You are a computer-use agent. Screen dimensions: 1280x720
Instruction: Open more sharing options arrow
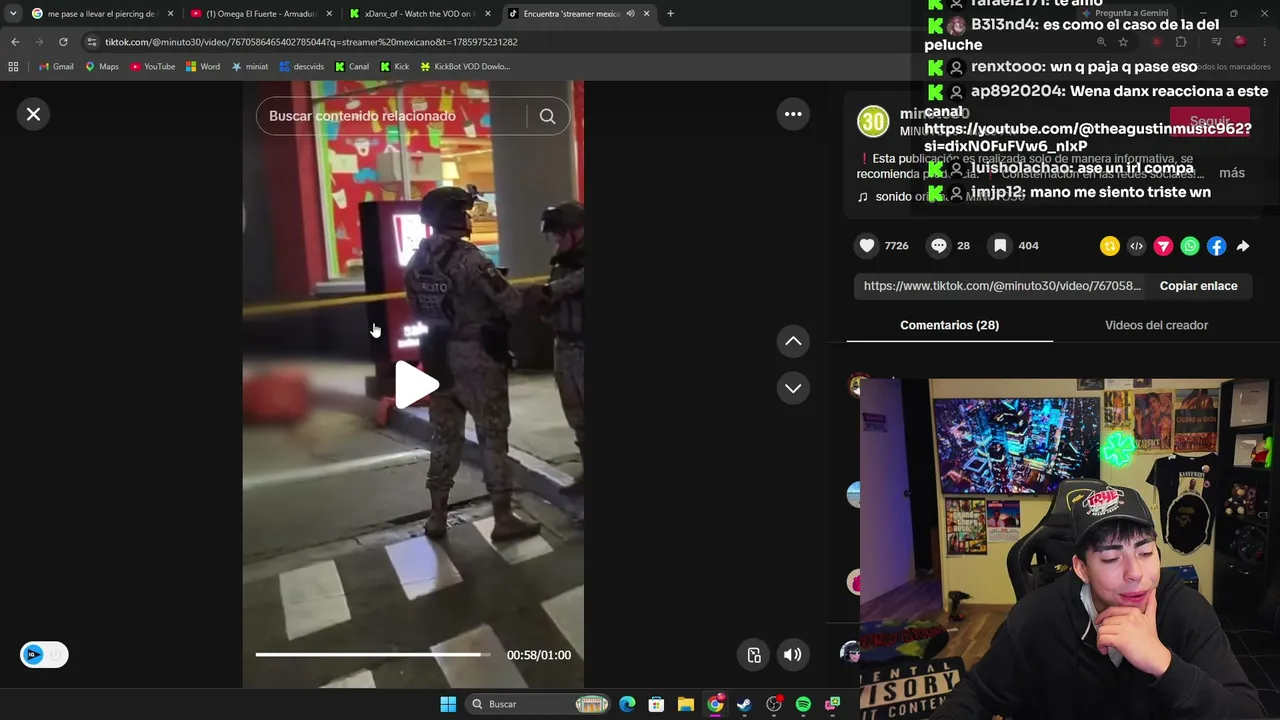(1243, 246)
